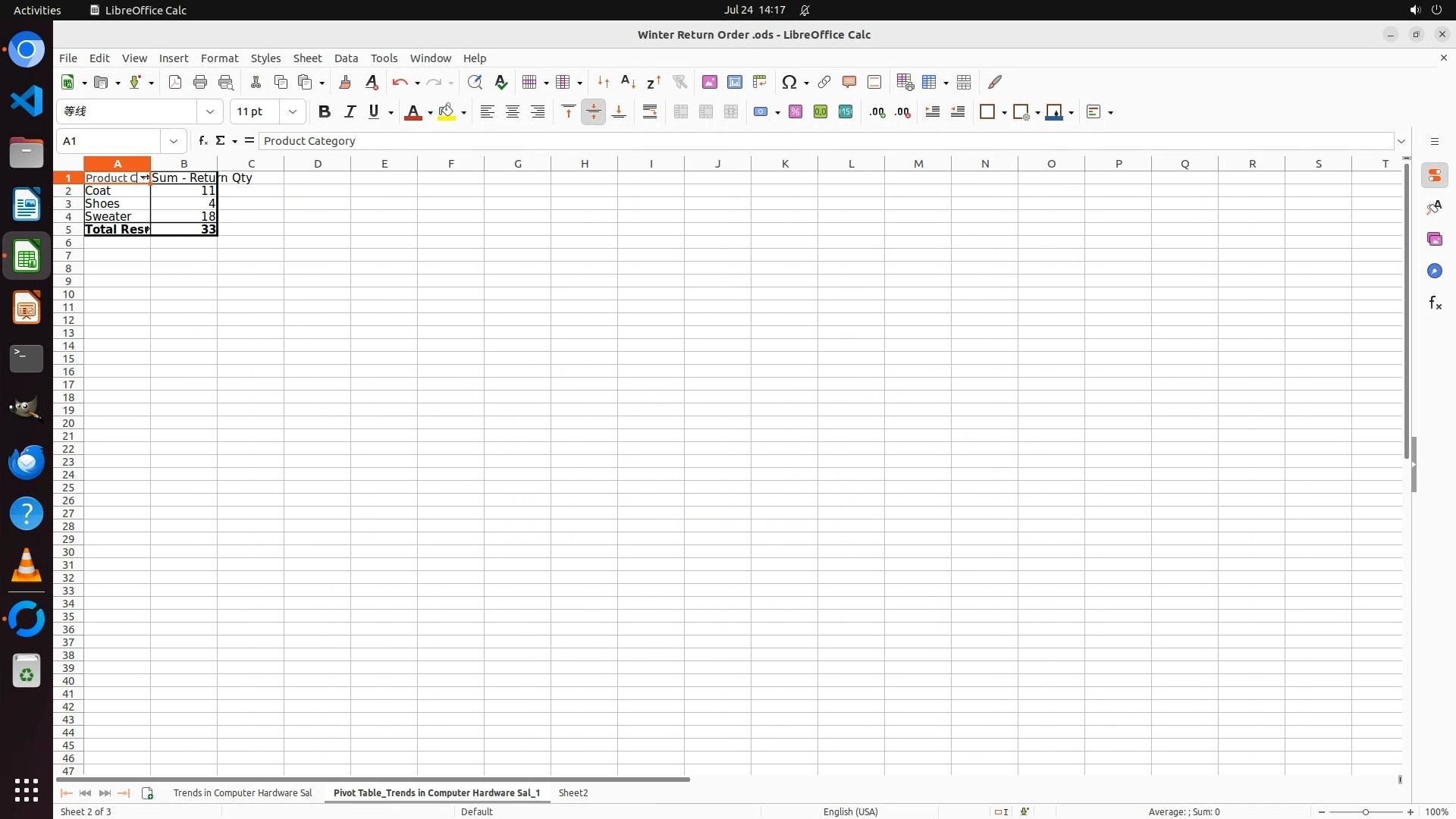The height and width of the screenshot is (819, 1456).
Task: Click the AutoFilter toolbar icon
Action: pyautogui.click(x=679, y=82)
